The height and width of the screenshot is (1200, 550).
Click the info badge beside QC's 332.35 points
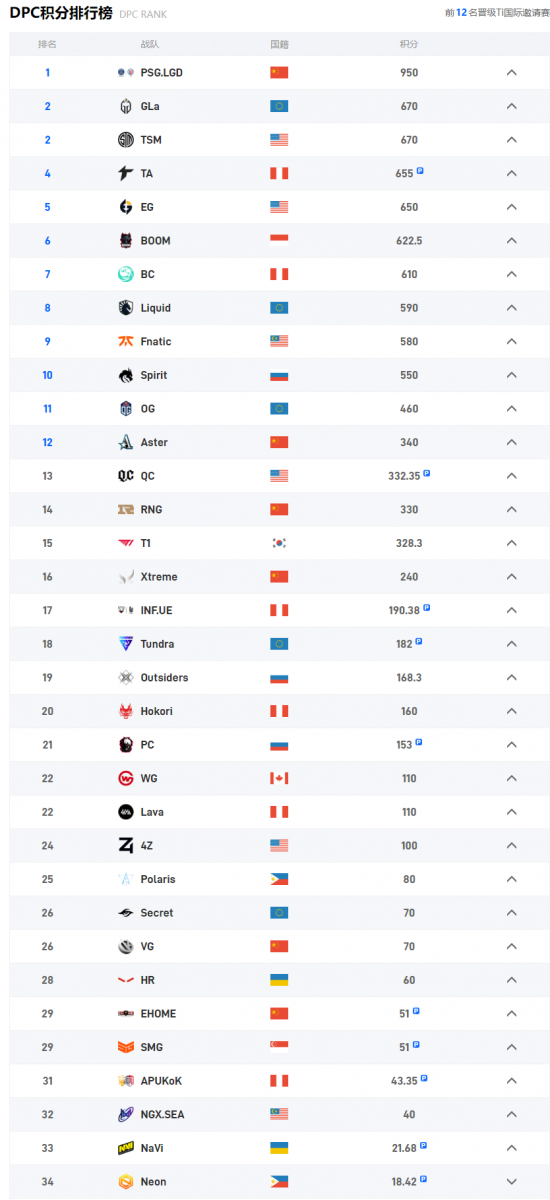pyautogui.click(x=427, y=473)
